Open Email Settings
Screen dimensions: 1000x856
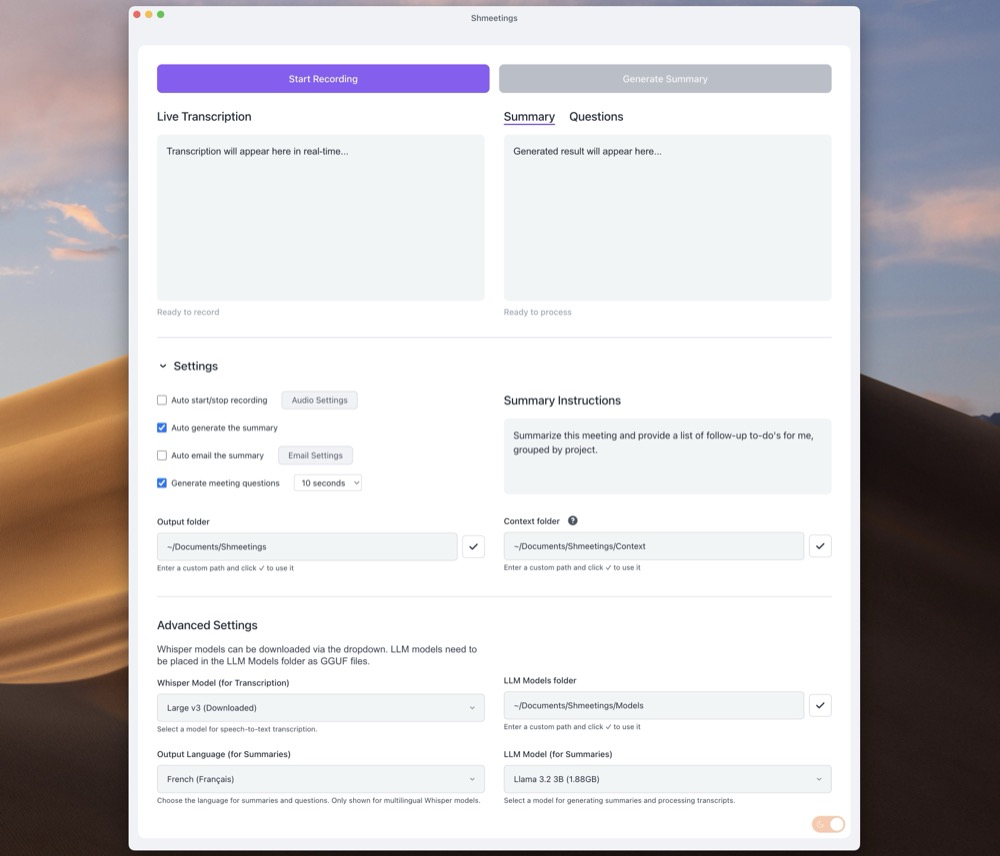315,455
